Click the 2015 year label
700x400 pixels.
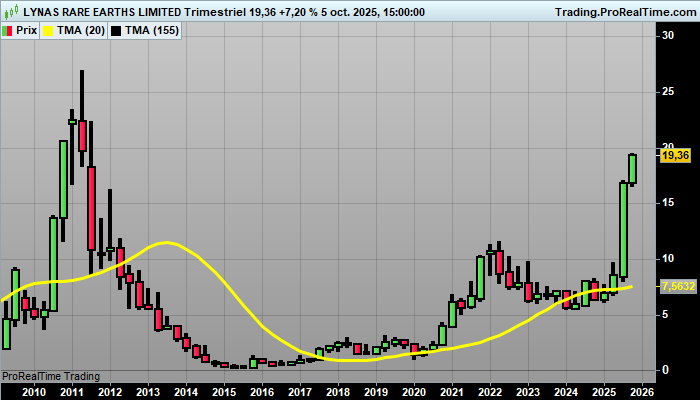tap(224, 392)
